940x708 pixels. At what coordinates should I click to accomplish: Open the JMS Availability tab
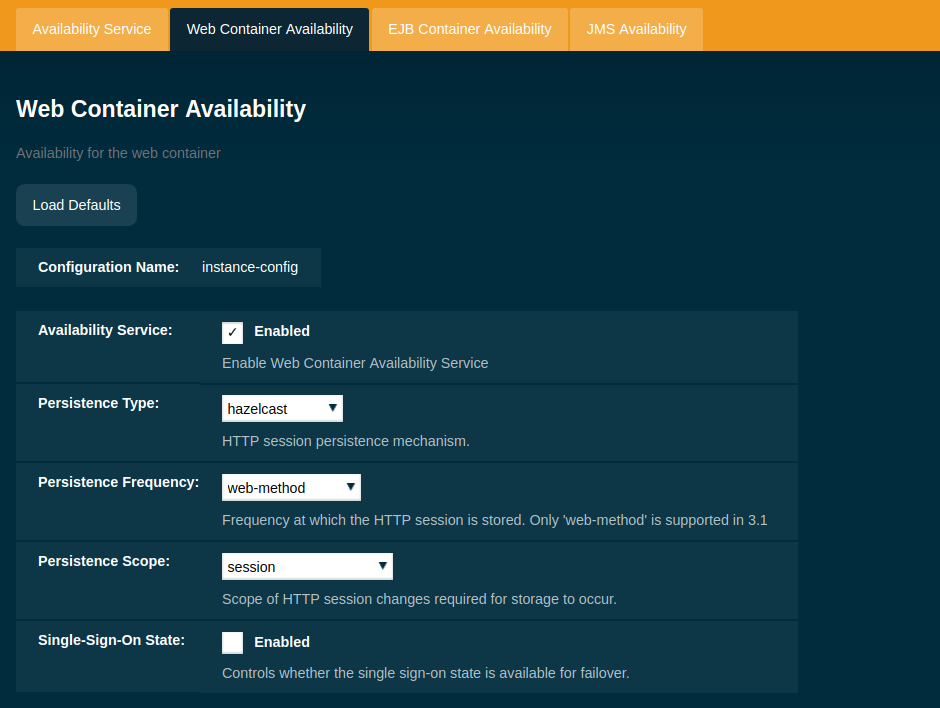(636, 29)
